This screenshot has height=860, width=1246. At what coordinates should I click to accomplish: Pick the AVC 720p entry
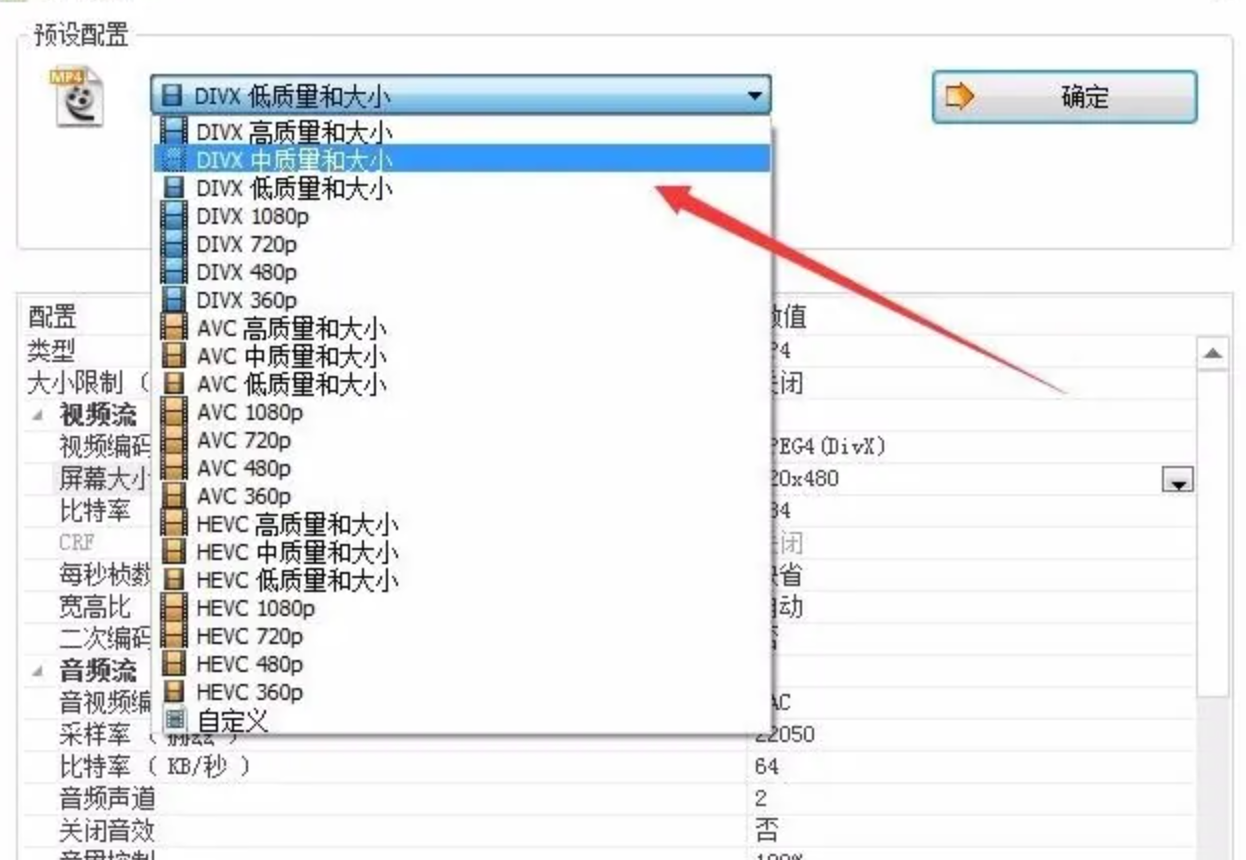[462, 439]
